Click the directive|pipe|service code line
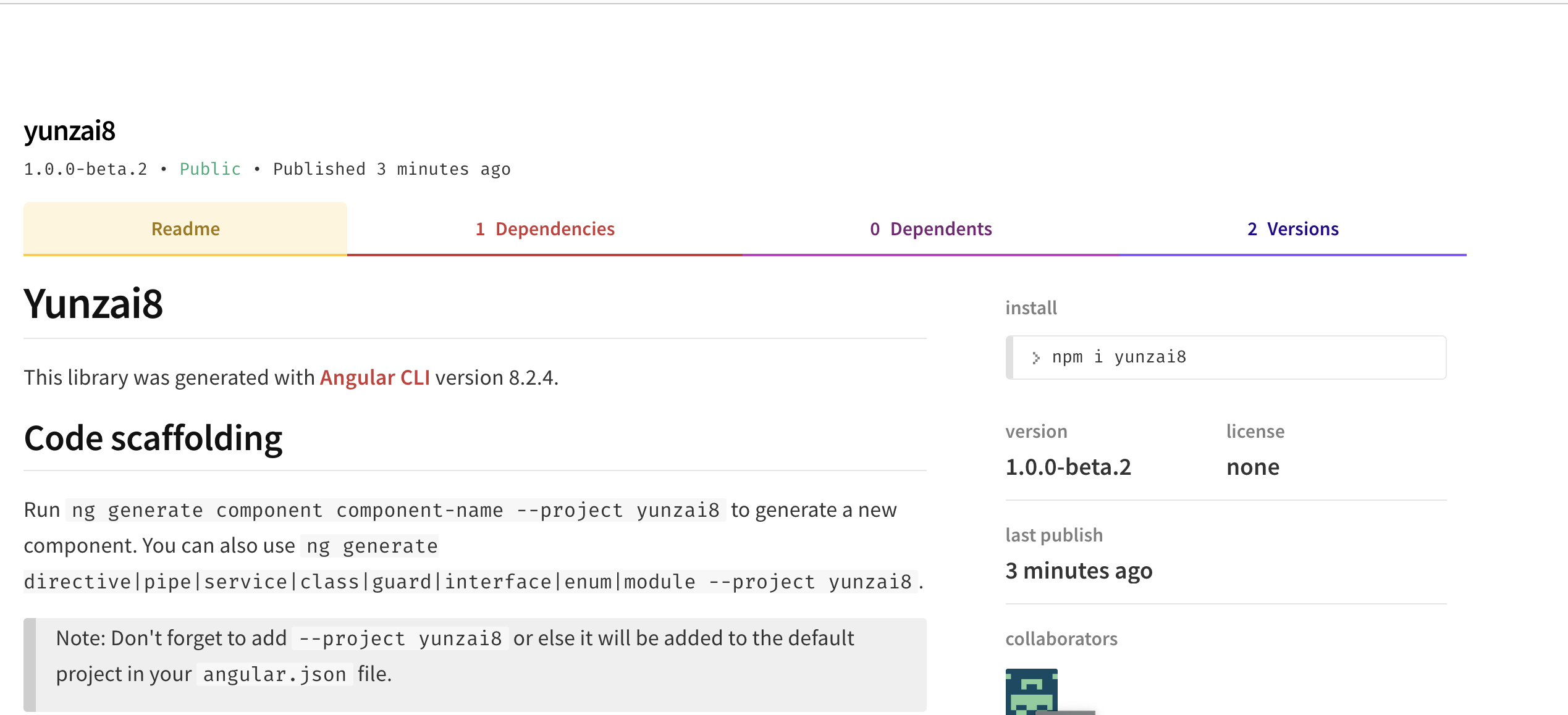 point(467,582)
